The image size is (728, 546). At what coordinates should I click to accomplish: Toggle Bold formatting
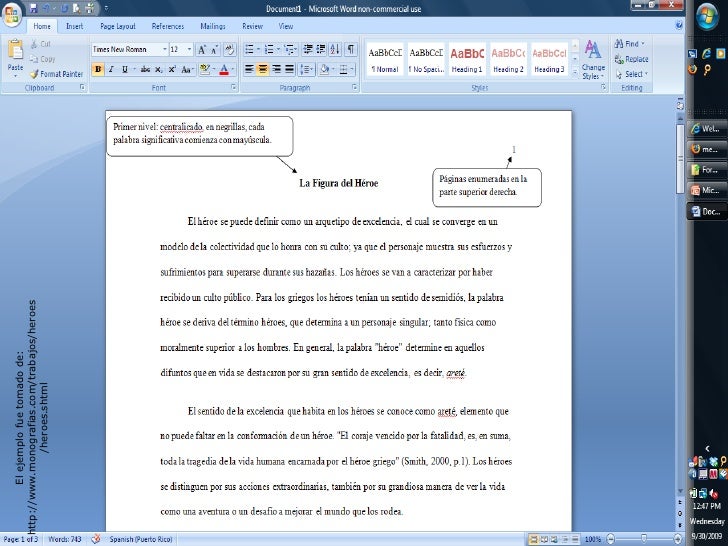(98, 69)
